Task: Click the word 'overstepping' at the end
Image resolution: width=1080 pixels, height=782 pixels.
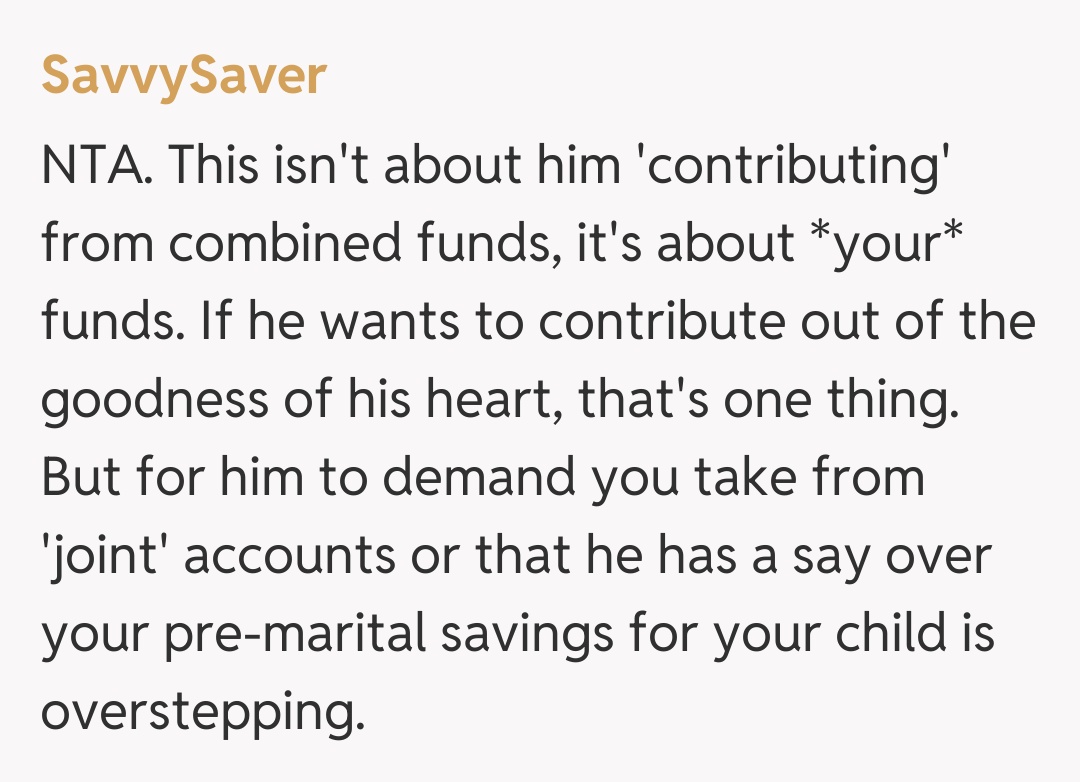Action: tap(199, 710)
